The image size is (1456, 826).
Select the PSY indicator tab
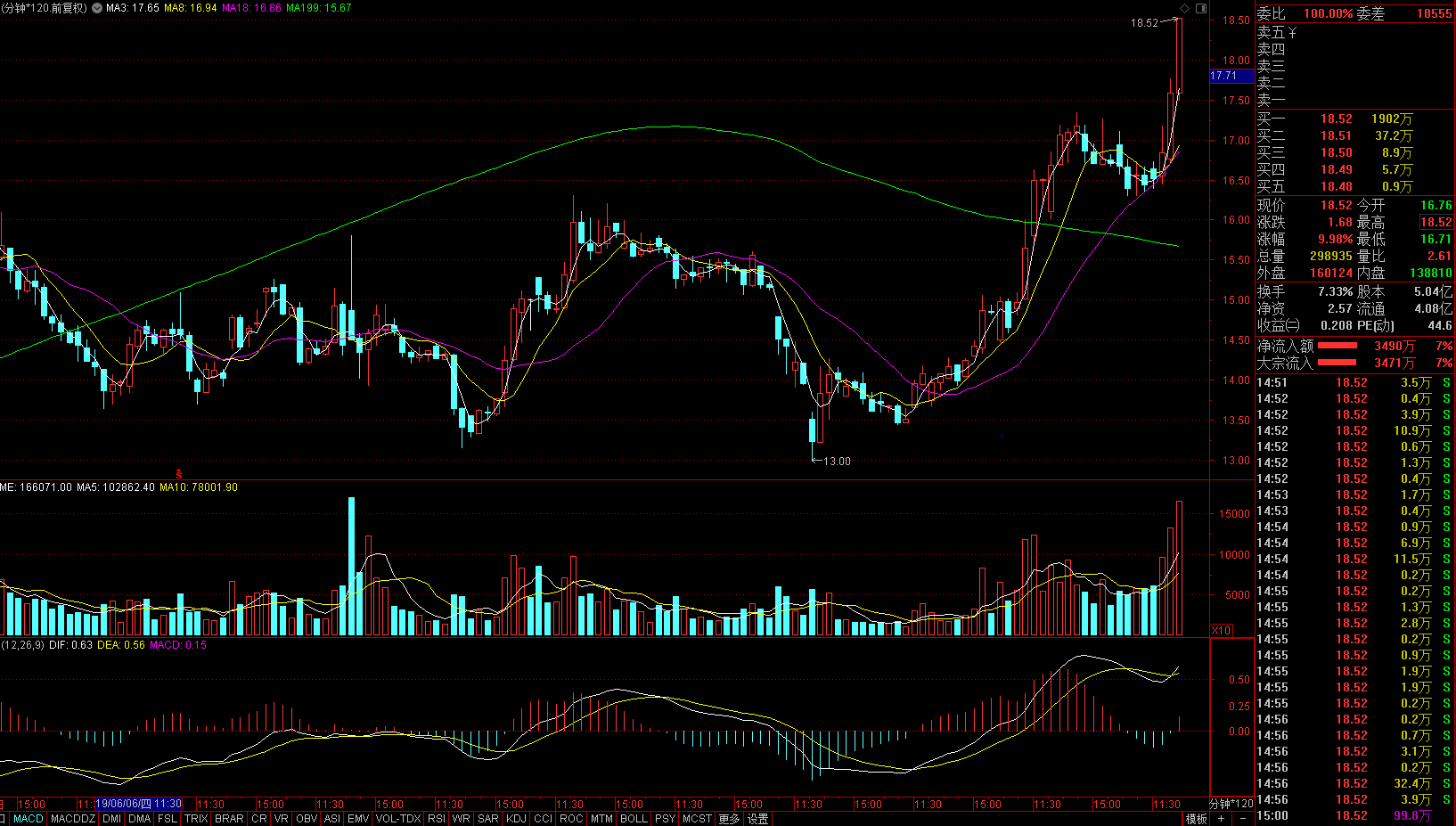pyautogui.click(x=665, y=819)
